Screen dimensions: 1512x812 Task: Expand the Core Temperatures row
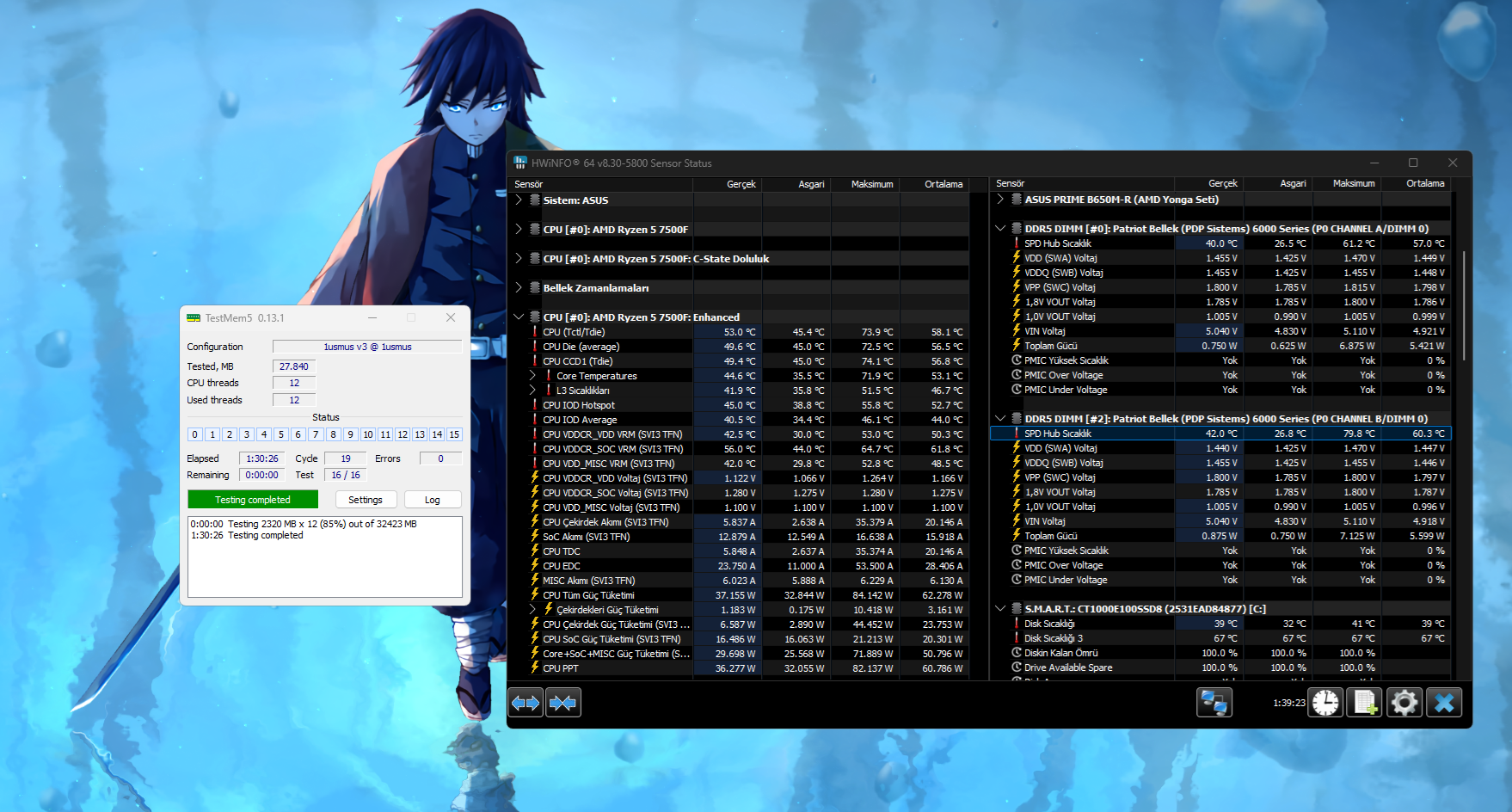coord(532,375)
